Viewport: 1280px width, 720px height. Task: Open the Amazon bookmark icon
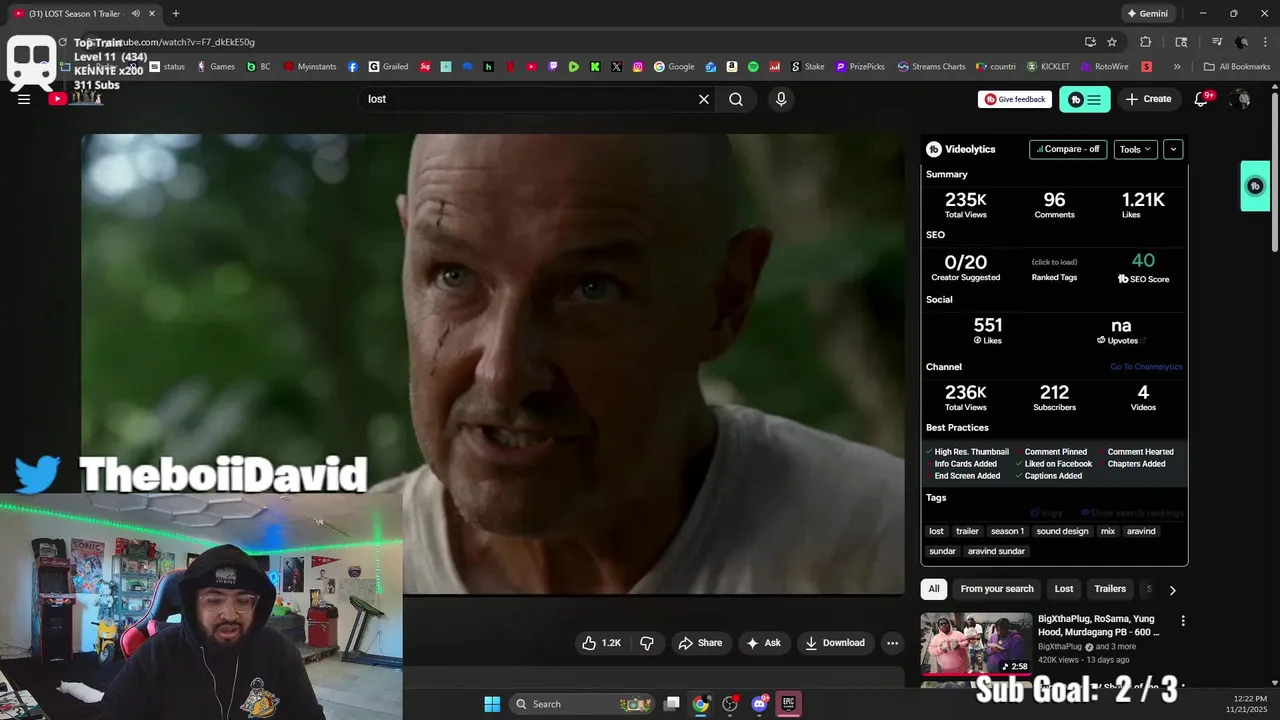[x=732, y=67]
